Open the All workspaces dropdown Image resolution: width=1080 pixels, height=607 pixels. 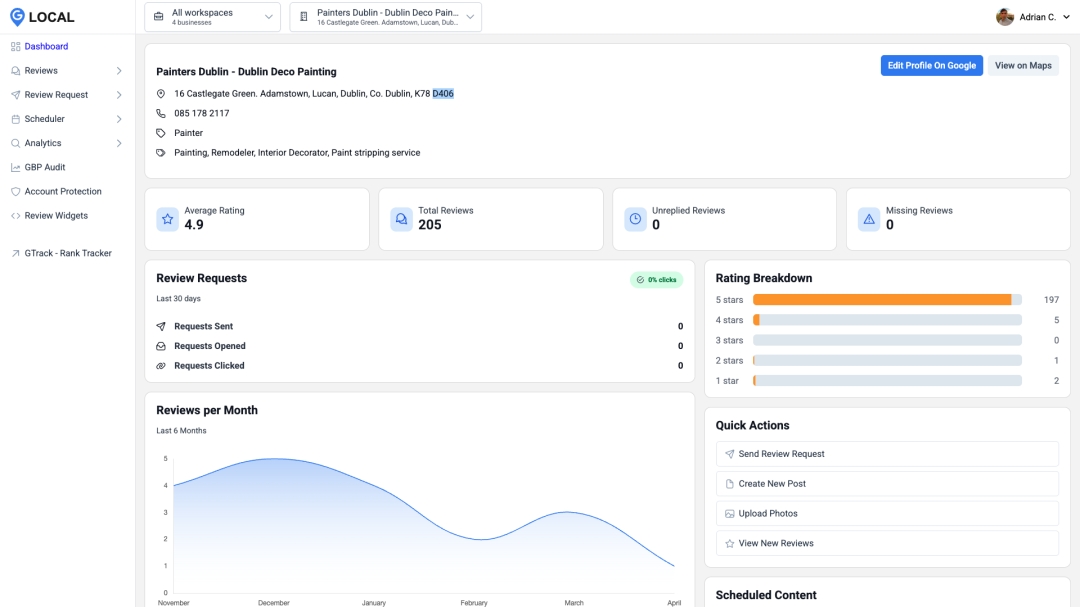[x=212, y=17]
